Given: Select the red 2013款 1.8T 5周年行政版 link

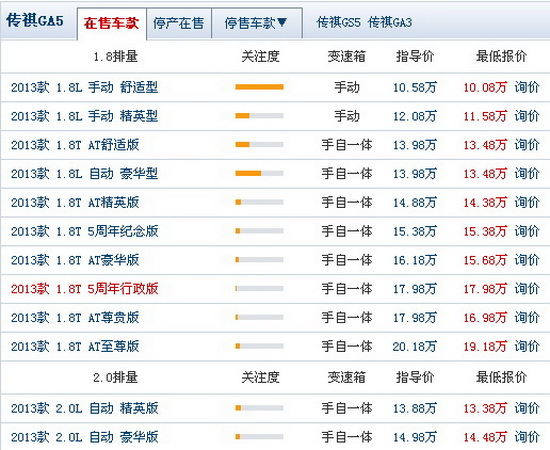Looking at the screenshot, I should 85,289.
